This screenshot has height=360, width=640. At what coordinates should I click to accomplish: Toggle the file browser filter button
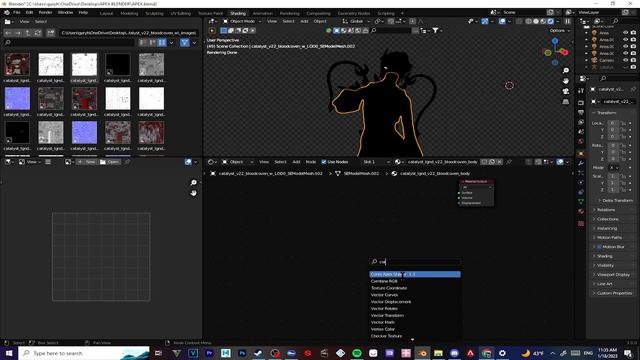point(185,42)
